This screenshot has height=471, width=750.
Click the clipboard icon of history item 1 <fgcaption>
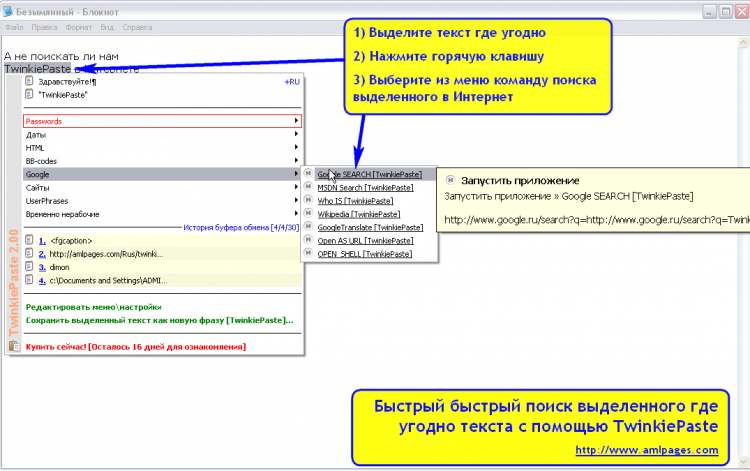29,240
